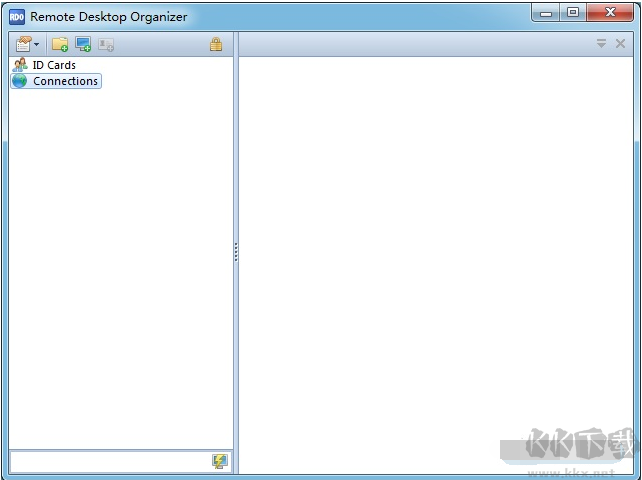Add a new ID card icon
Image resolution: width=642 pixels, height=480 pixels.
pyautogui.click(x=106, y=44)
